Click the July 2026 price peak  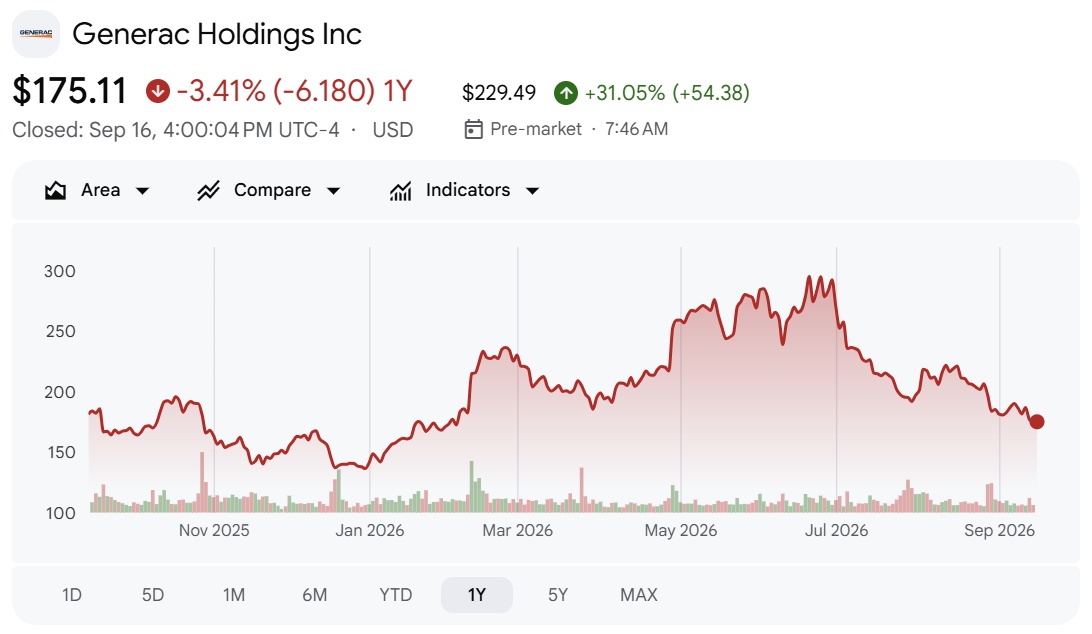(x=809, y=277)
